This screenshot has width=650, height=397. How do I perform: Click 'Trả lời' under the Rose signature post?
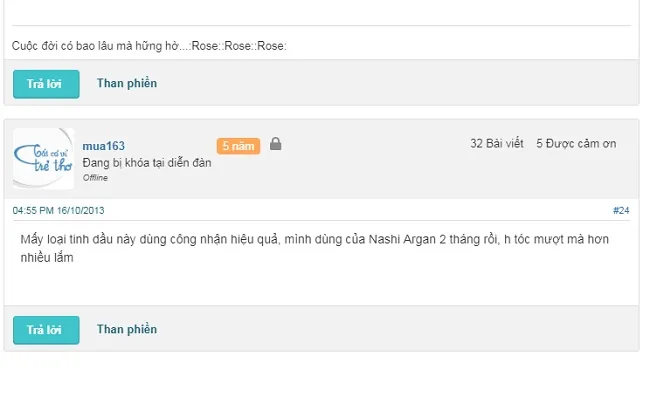46,84
